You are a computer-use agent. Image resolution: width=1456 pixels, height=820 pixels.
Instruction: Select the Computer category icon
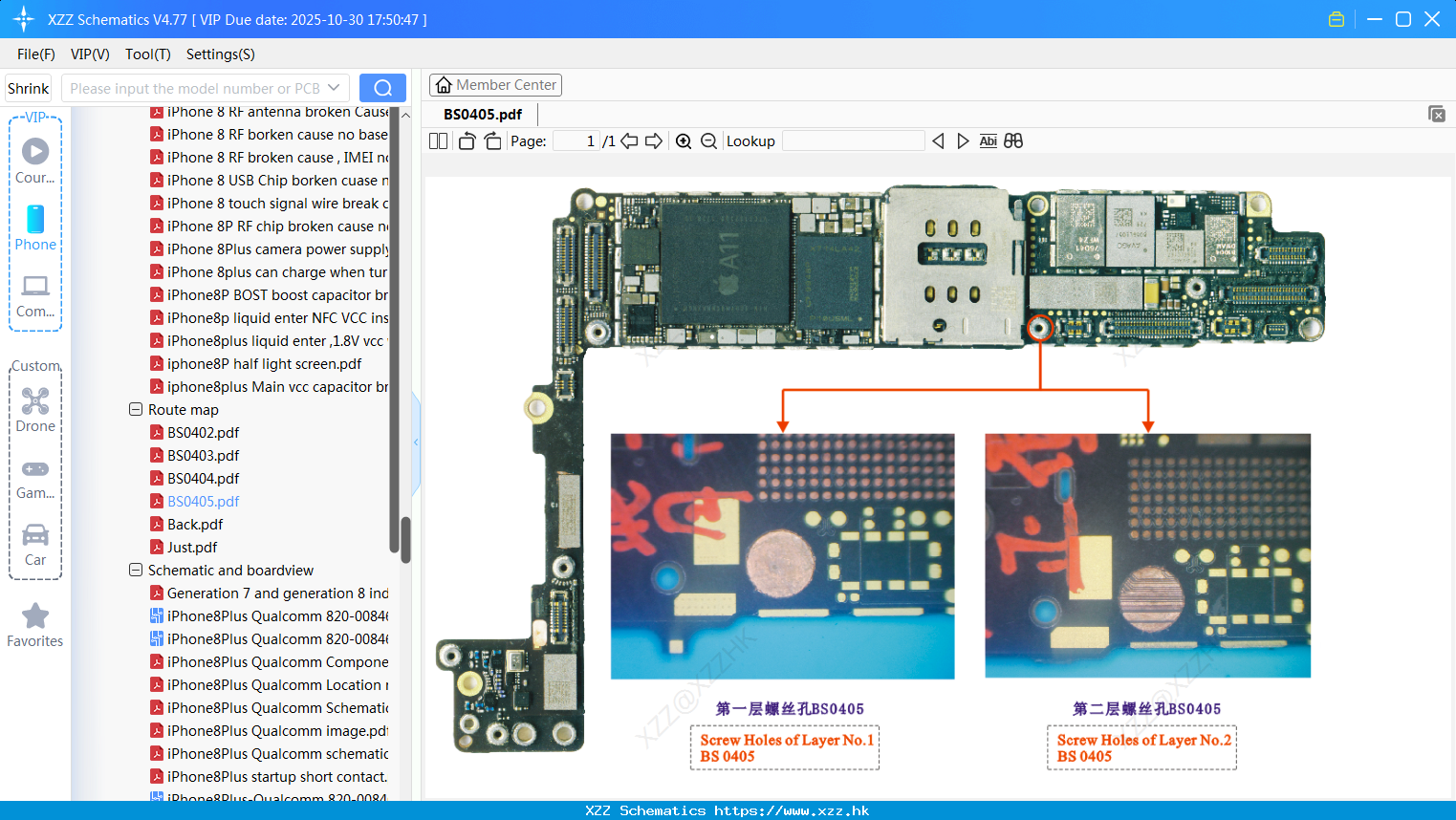(35, 296)
